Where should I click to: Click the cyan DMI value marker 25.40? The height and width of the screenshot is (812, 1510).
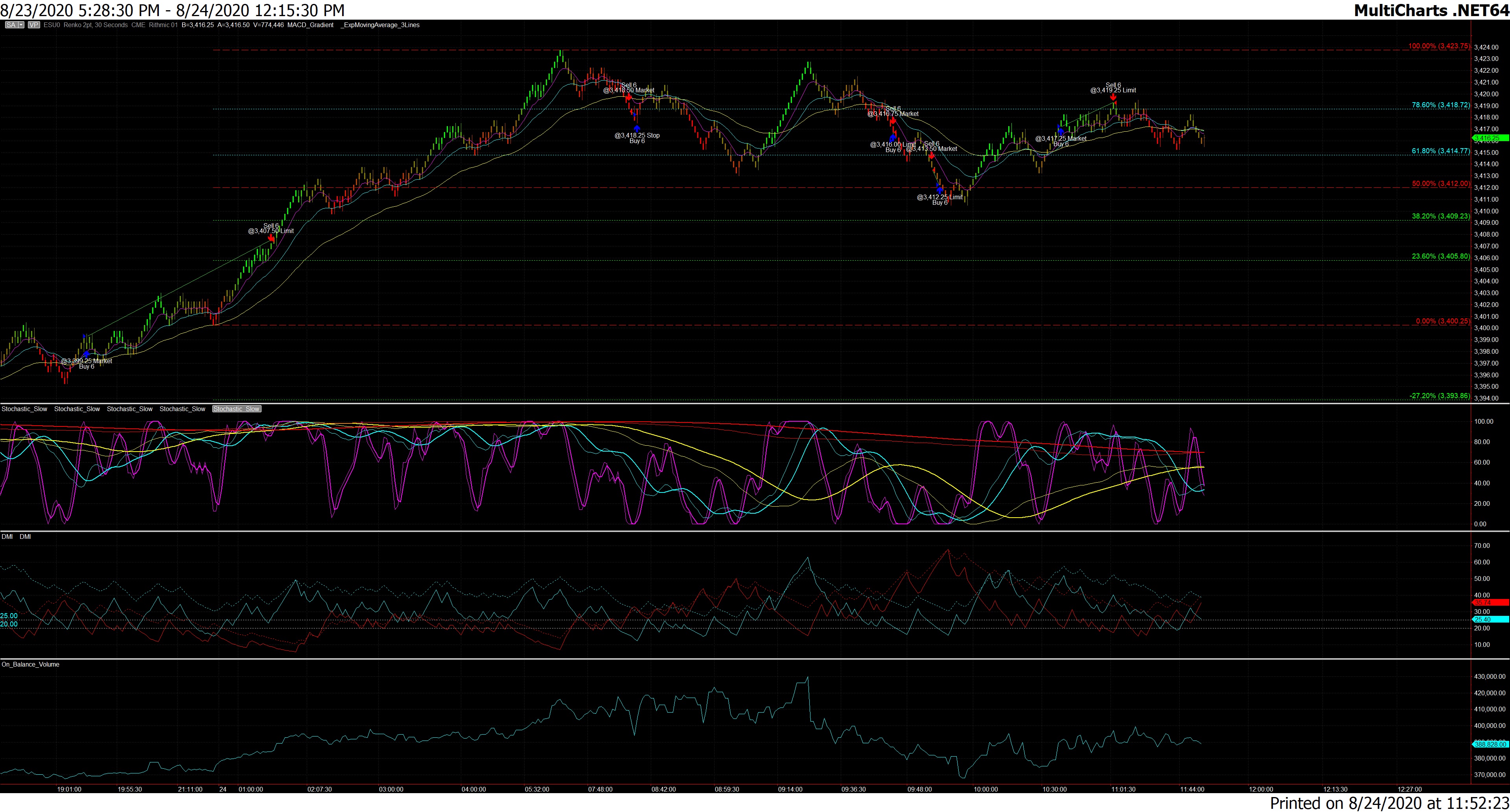(x=1491, y=619)
